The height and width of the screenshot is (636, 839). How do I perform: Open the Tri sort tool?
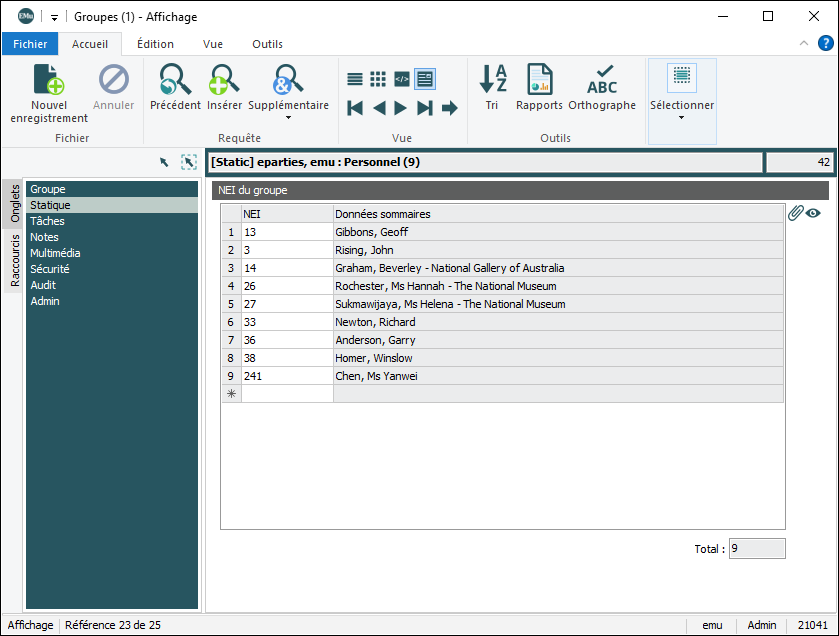492,81
